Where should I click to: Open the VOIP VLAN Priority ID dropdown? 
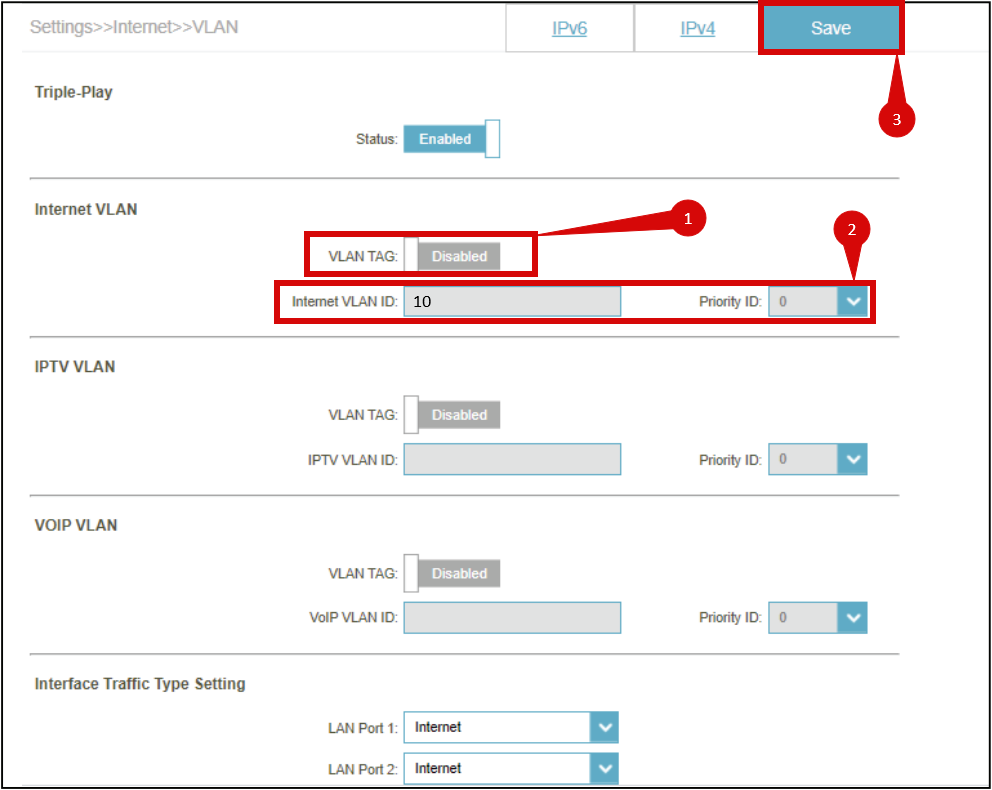point(817,618)
